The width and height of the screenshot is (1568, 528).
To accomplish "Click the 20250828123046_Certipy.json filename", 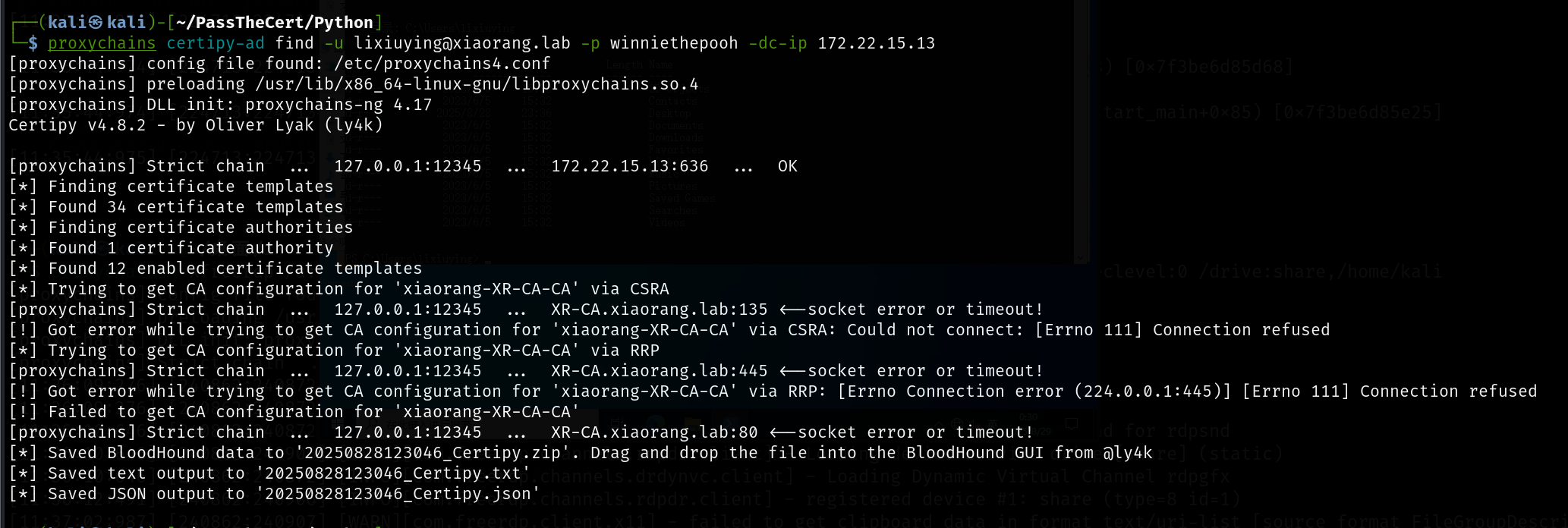I will tap(398, 494).
